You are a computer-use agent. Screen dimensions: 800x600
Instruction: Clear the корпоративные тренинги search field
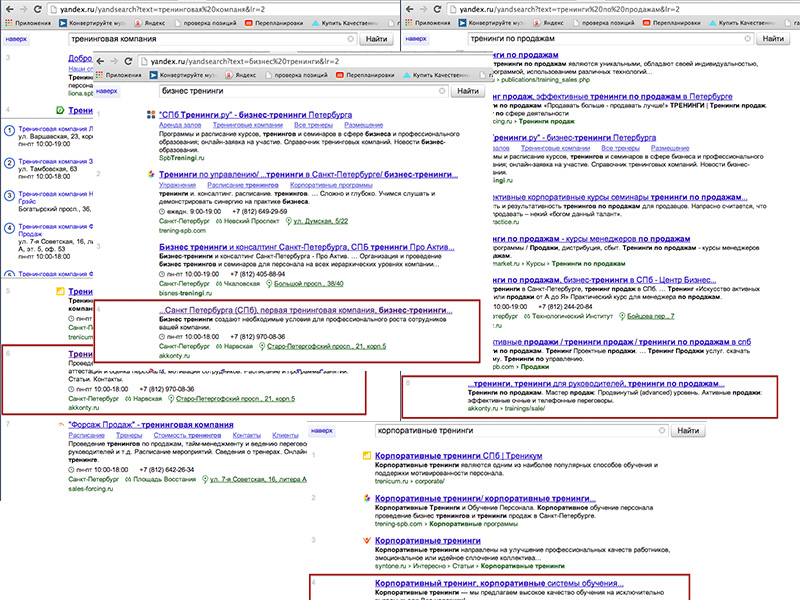pyautogui.click(x=662, y=431)
